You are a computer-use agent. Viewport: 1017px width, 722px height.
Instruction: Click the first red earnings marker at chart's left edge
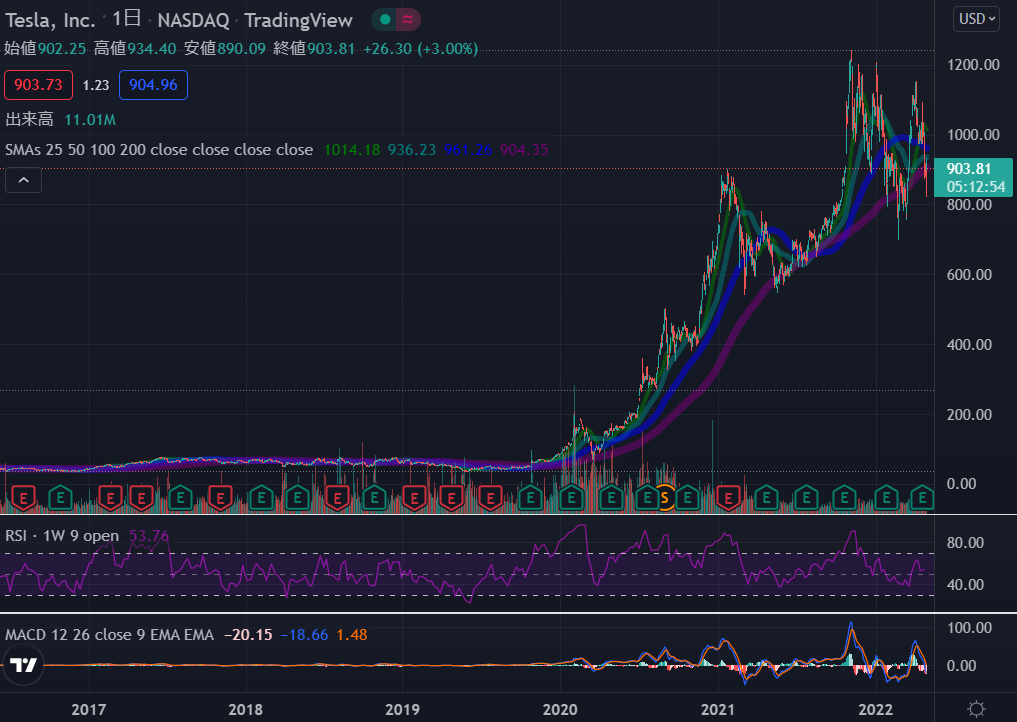[23, 498]
